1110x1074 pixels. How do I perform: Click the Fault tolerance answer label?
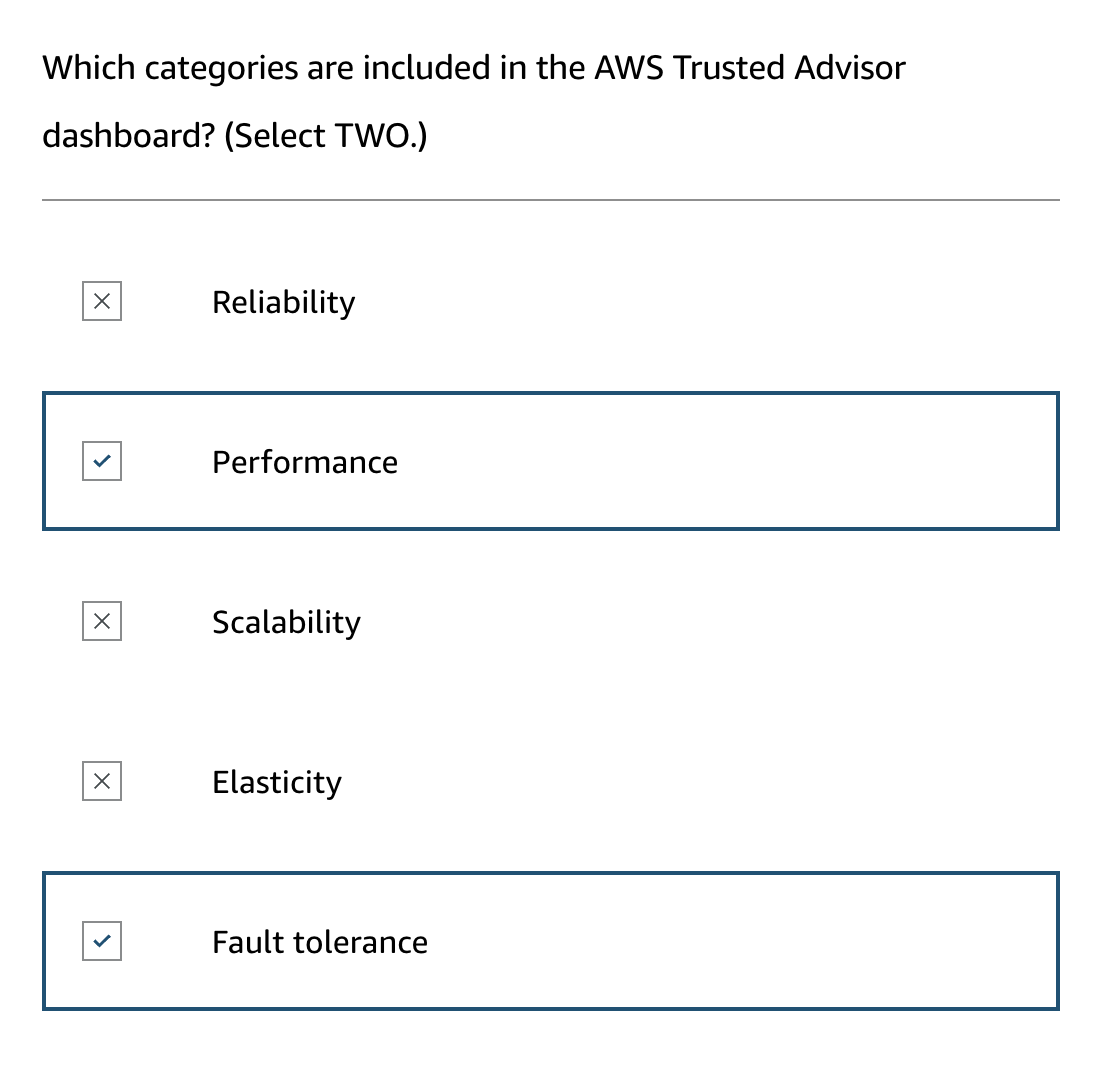(x=320, y=942)
